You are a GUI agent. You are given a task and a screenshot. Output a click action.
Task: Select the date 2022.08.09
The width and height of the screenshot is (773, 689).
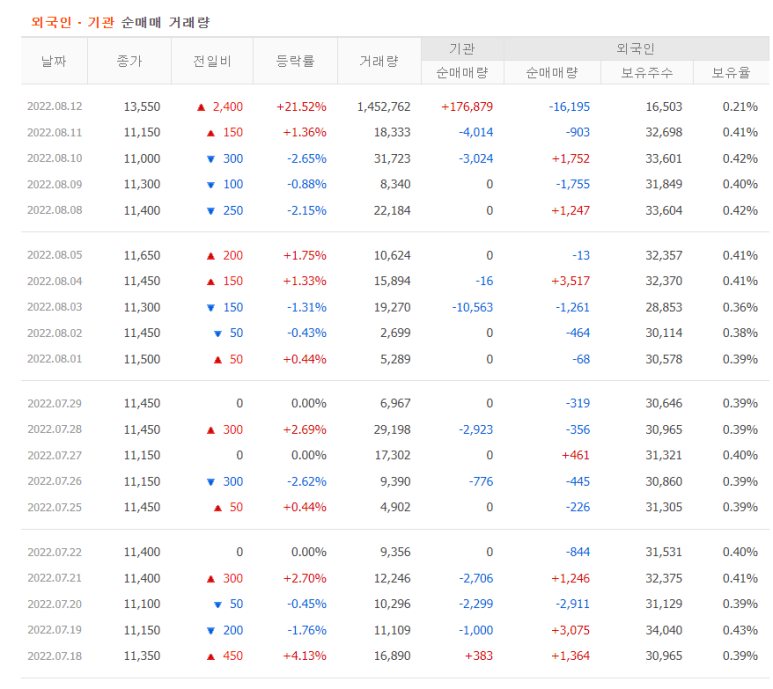point(55,184)
